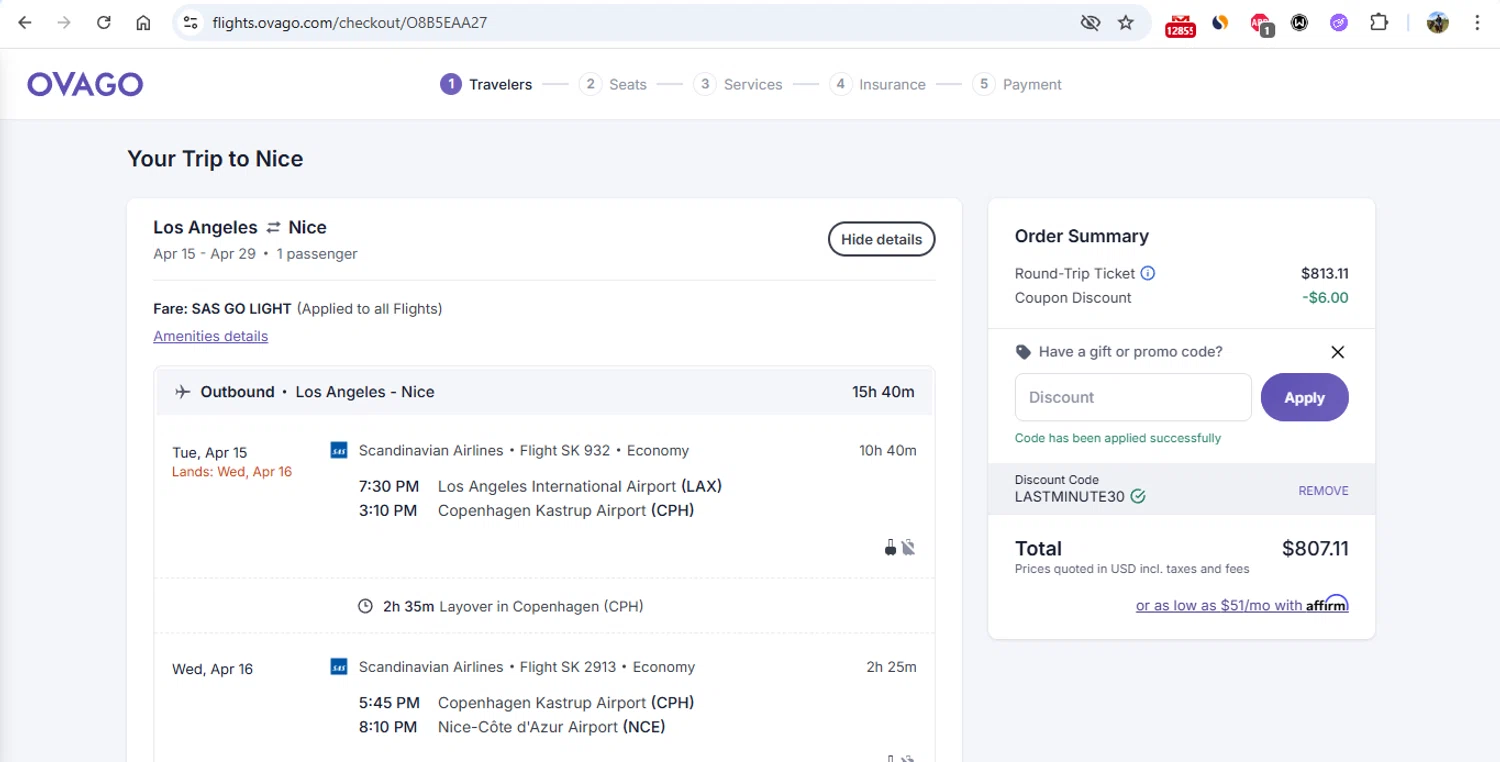Apply the discount code

click(x=1304, y=397)
